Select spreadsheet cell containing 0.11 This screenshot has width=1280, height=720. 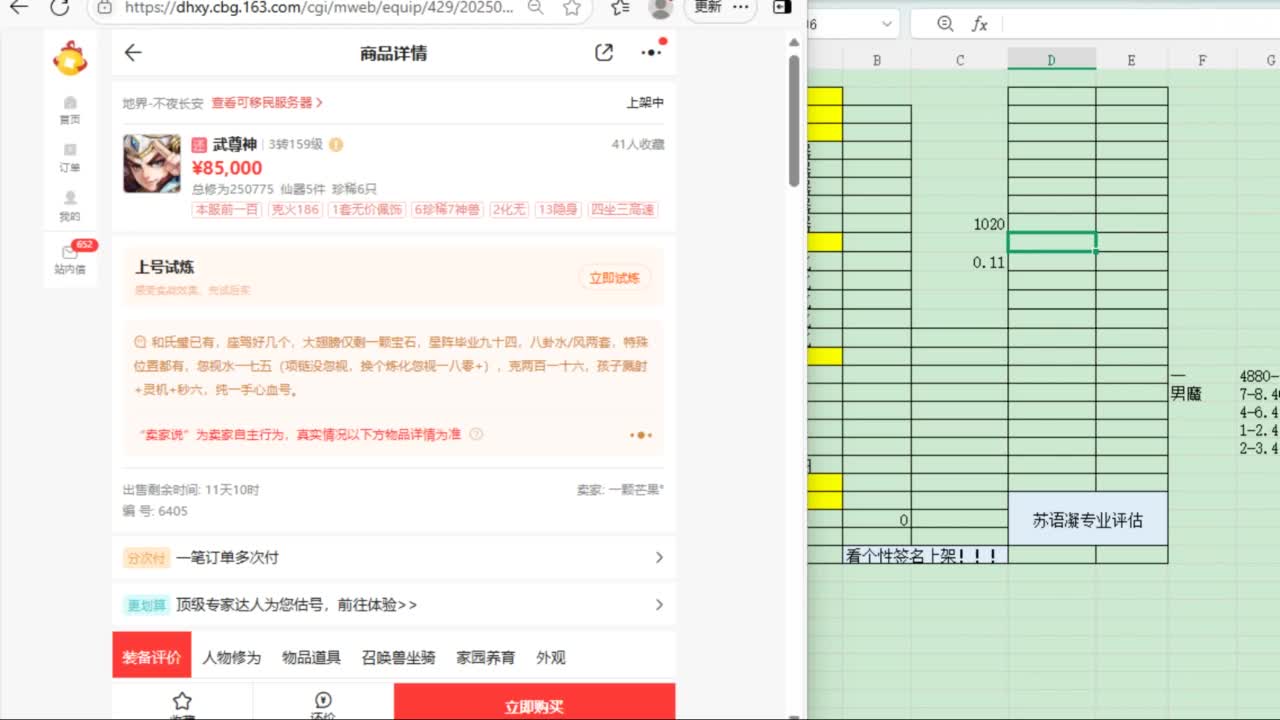(959, 262)
